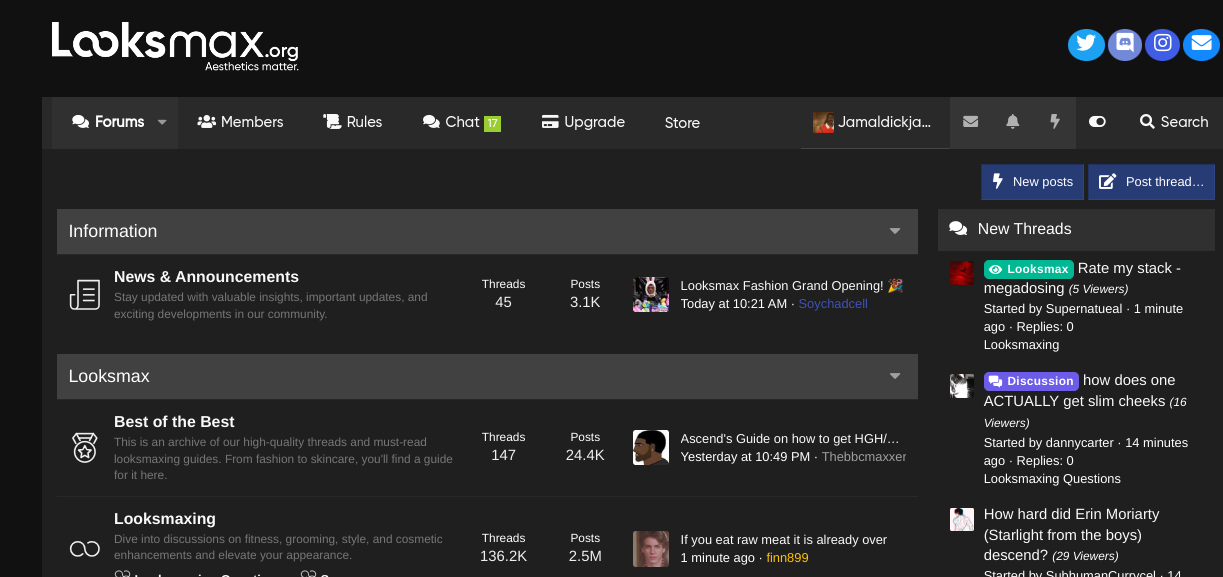Open the News & Announcements forum

pos(206,277)
